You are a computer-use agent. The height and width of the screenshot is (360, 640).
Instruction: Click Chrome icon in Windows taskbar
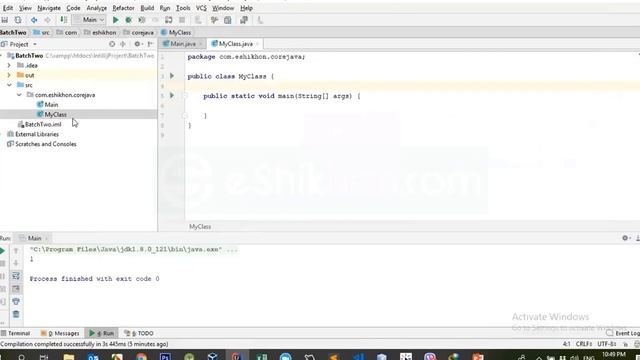tap(141, 357)
